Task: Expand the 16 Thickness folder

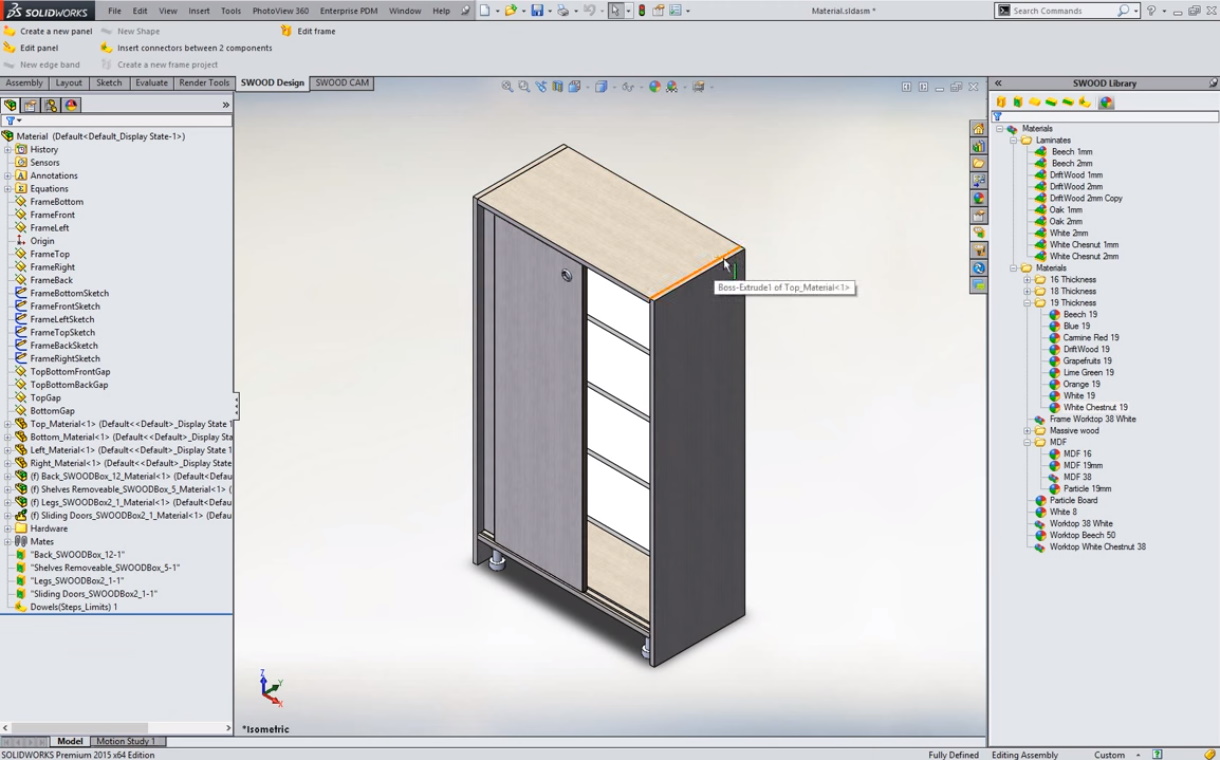Action: click(1027, 280)
